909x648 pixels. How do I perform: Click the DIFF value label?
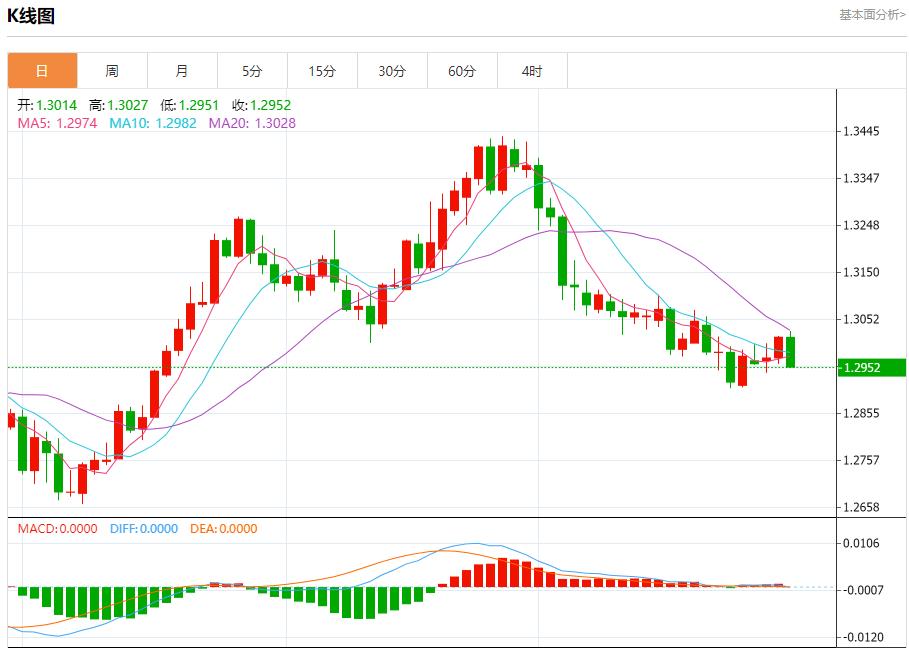[144, 529]
